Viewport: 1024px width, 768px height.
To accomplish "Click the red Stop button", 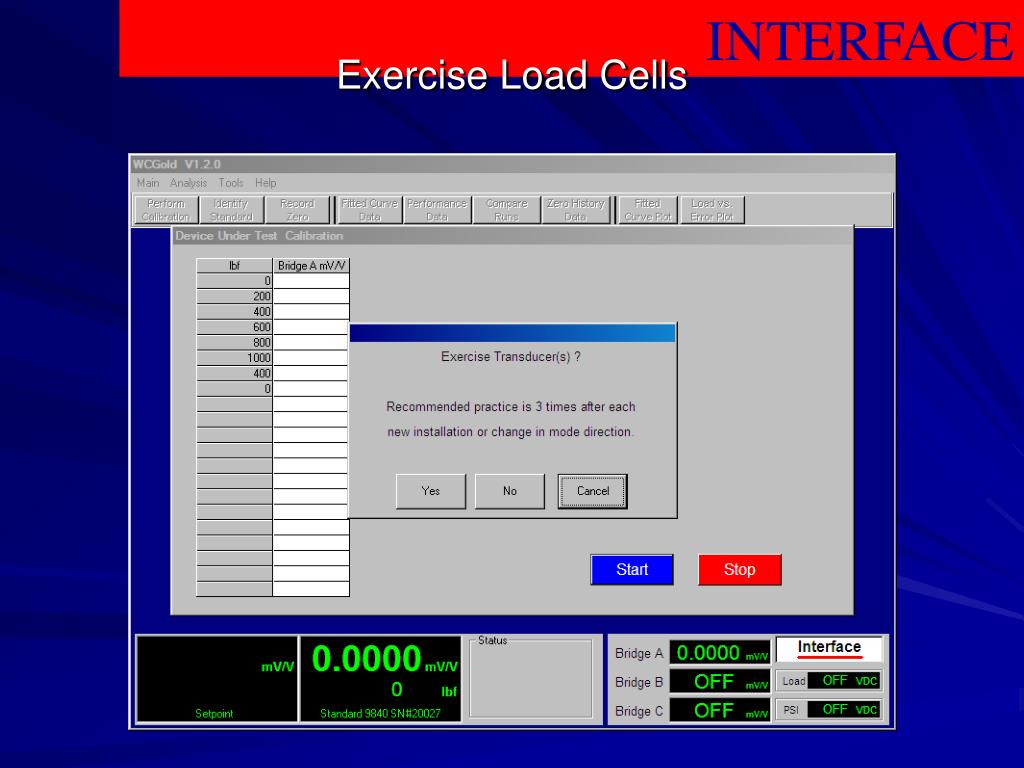I will (x=739, y=569).
